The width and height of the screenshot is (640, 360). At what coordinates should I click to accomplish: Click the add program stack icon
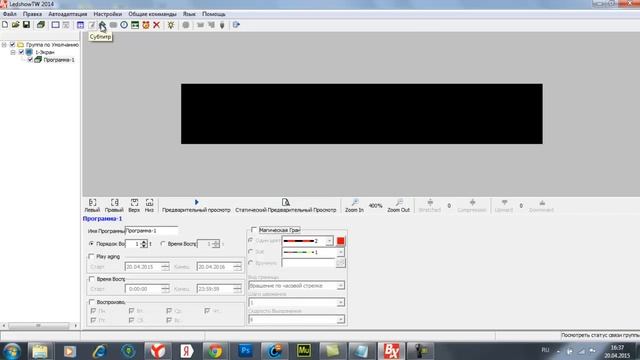(41, 25)
